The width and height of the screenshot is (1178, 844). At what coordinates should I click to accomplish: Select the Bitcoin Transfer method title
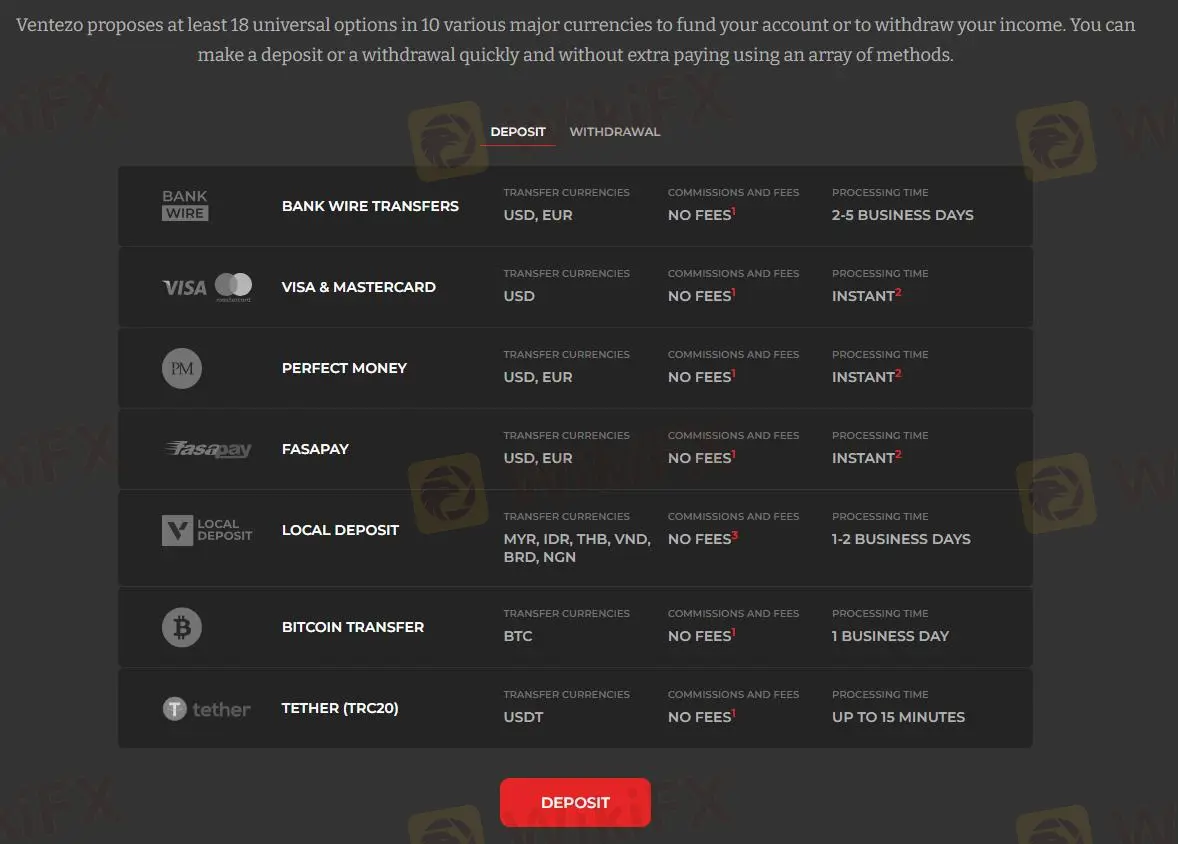click(x=352, y=627)
